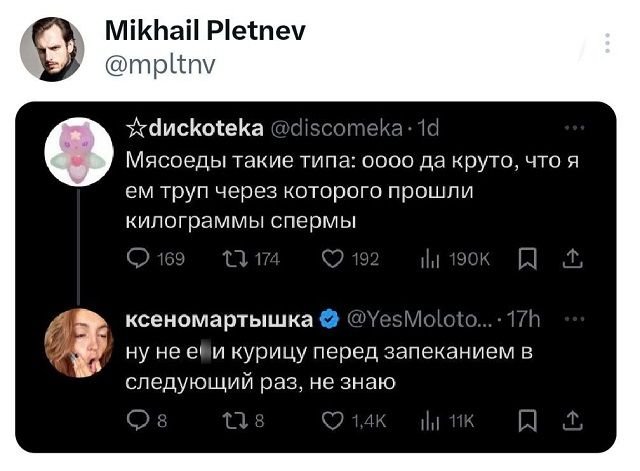
Task: Click Mikhail Pletnev profile avatar
Action: coord(52,49)
